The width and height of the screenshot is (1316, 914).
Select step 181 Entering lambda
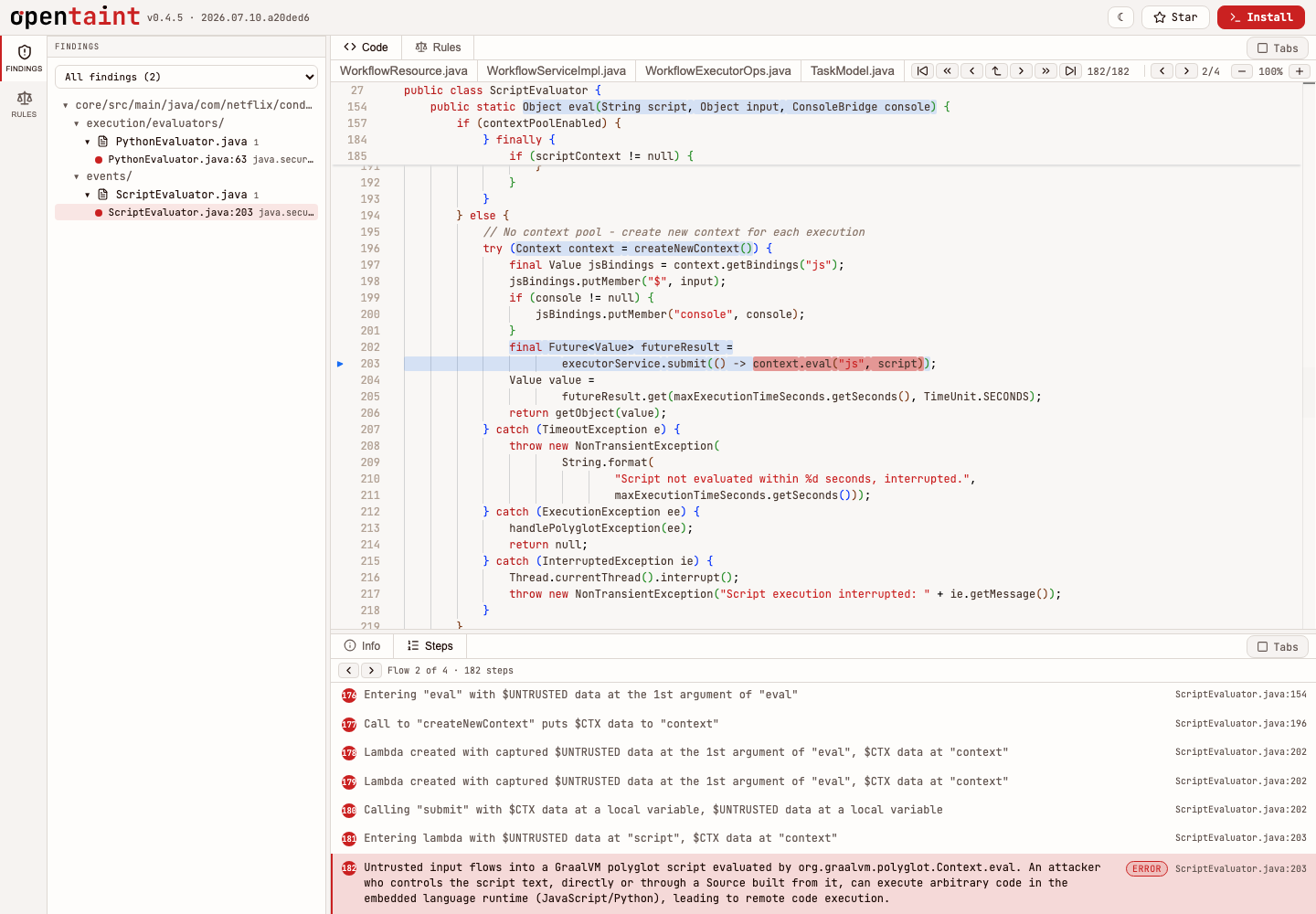822,838
